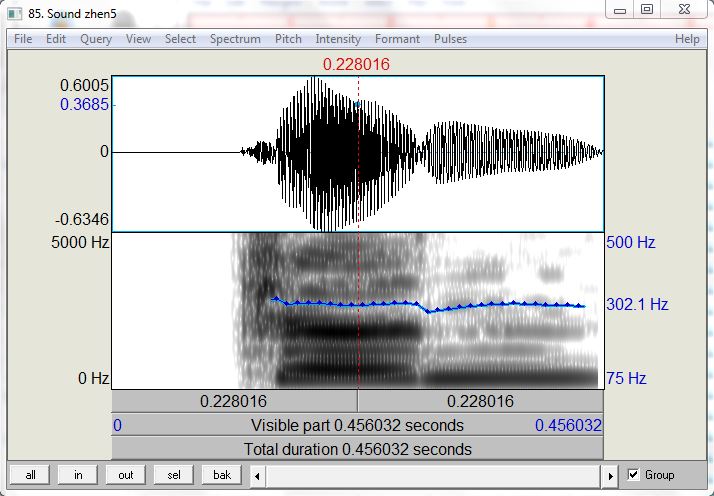Click the 500 Hz pitch ceiling label

point(631,242)
